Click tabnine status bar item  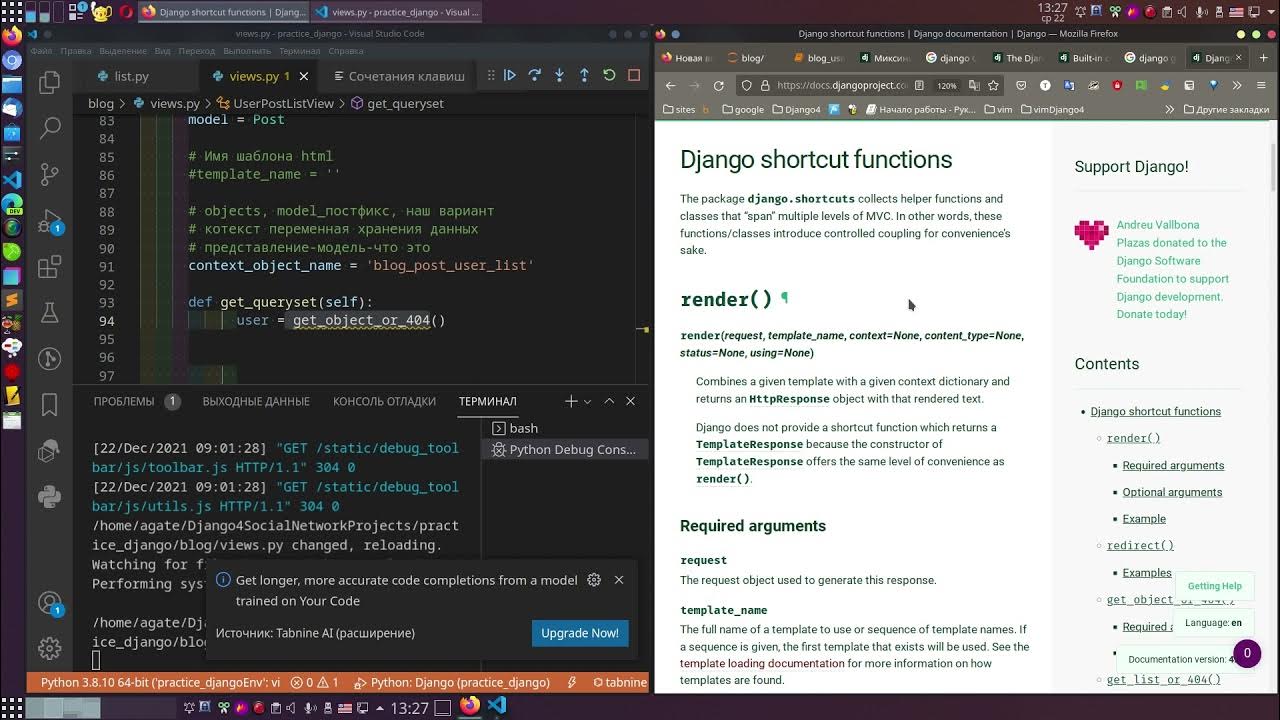pyautogui.click(x=619, y=682)
